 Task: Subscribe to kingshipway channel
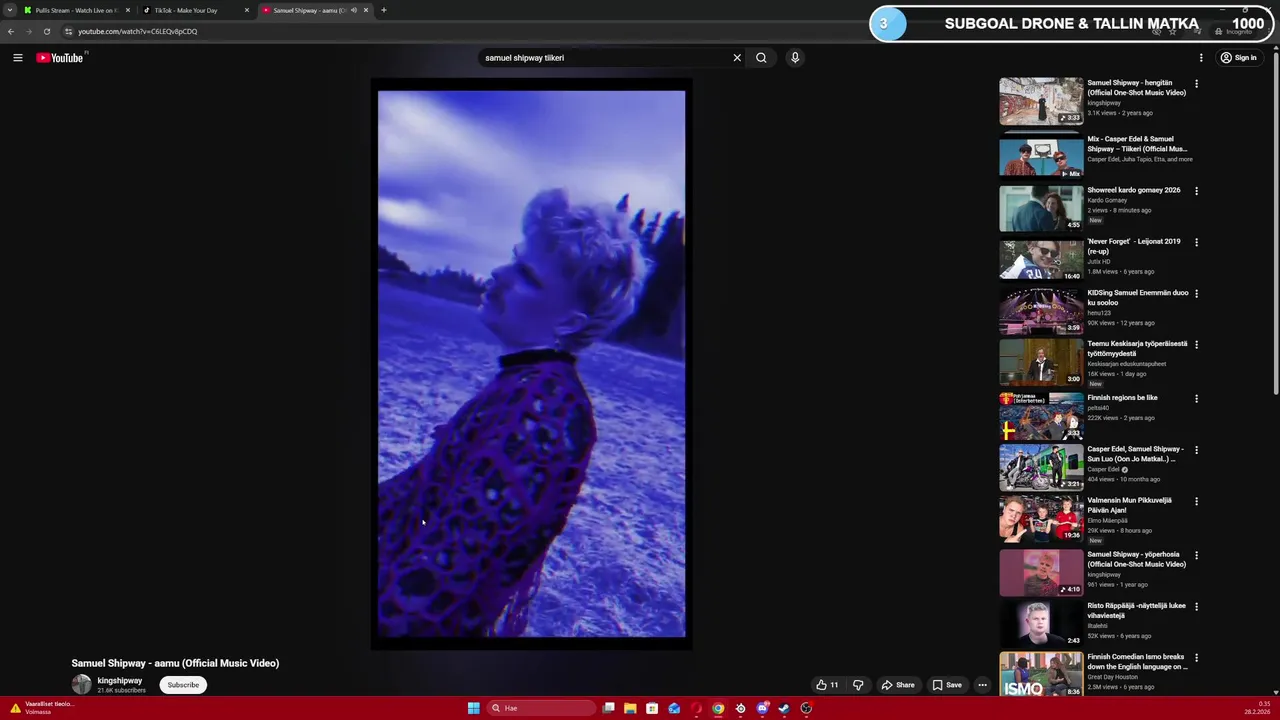click(183, 685)
